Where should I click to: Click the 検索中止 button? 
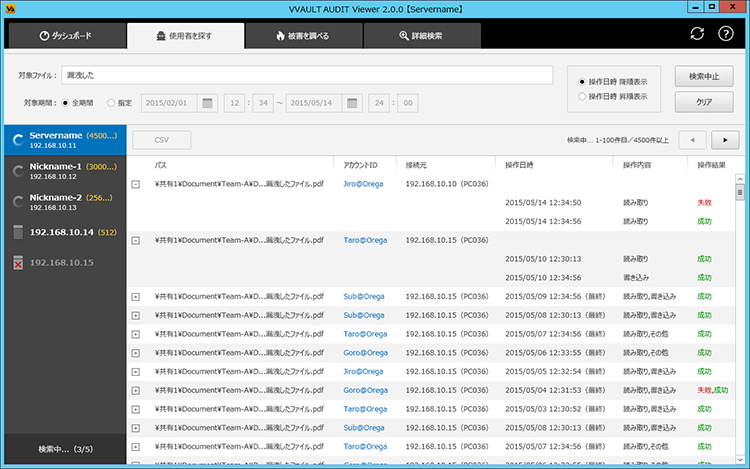(704, 76)
